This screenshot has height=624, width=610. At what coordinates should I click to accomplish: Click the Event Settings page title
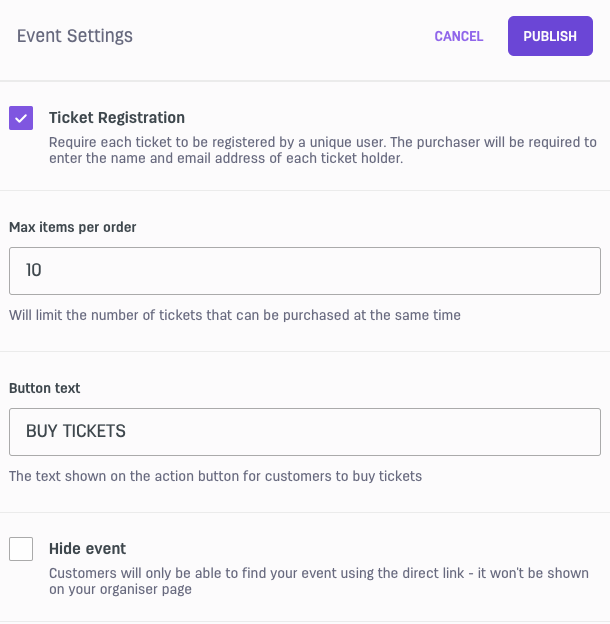coord(75,36)
